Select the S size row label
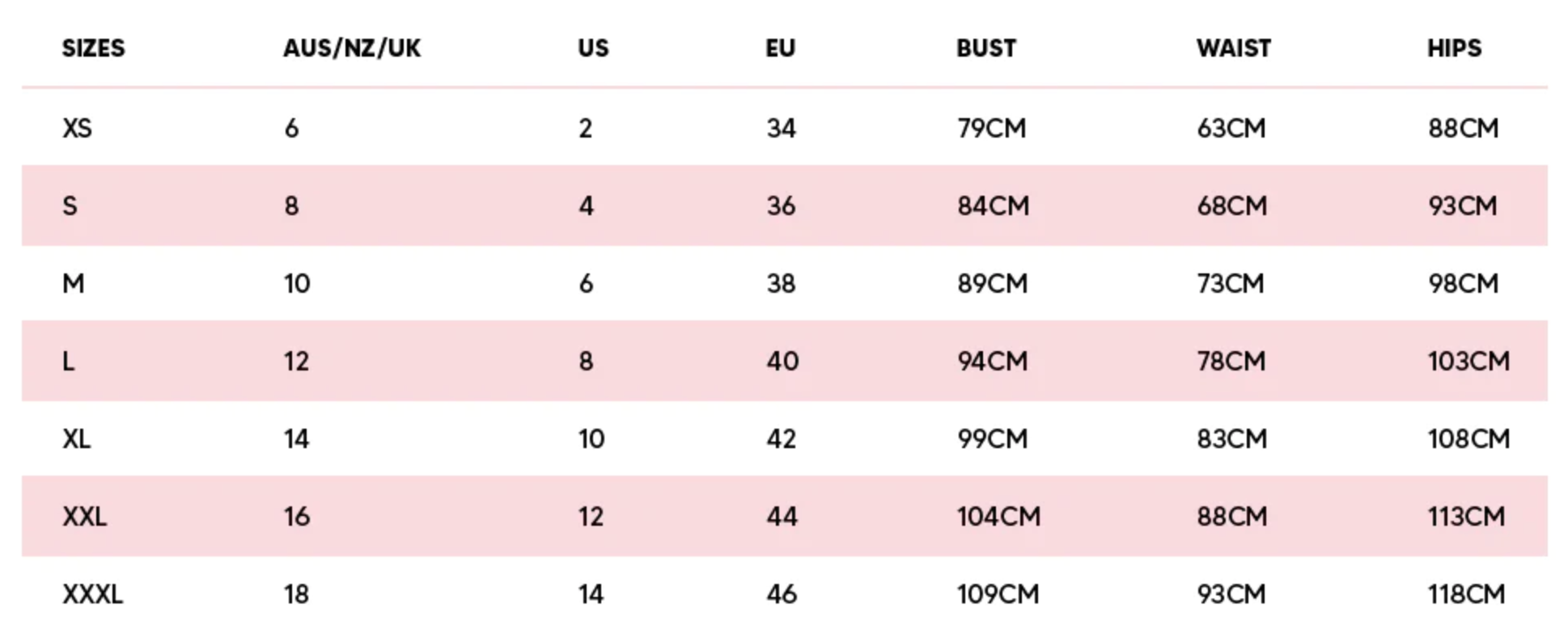Viewport: 1568px width, 639px height. (x=70, y=206)
